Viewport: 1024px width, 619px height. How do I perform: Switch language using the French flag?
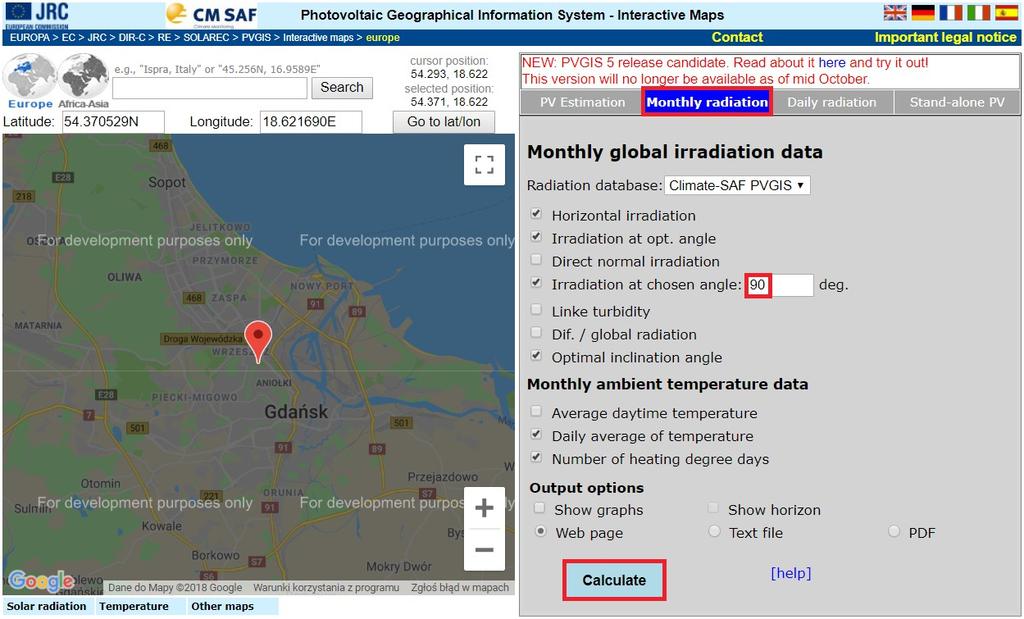point(951,12)
